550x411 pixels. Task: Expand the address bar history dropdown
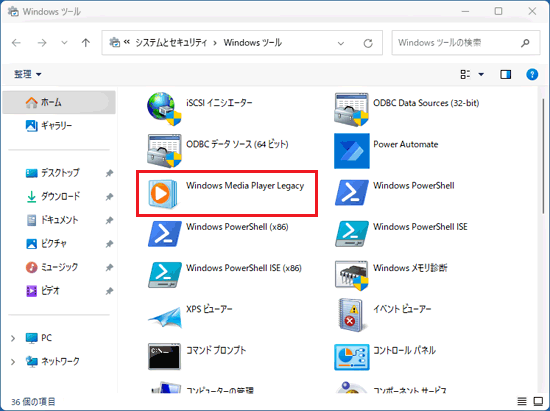(x=341, y=43)
